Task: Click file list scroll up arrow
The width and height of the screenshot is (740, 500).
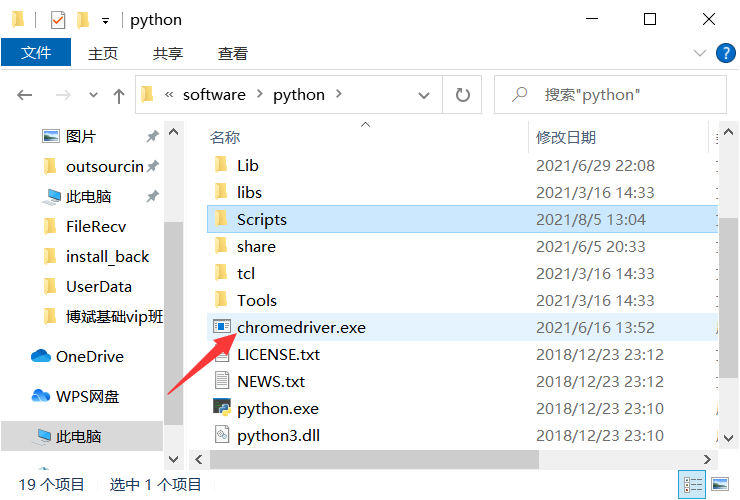Action: tap(728, 132)
